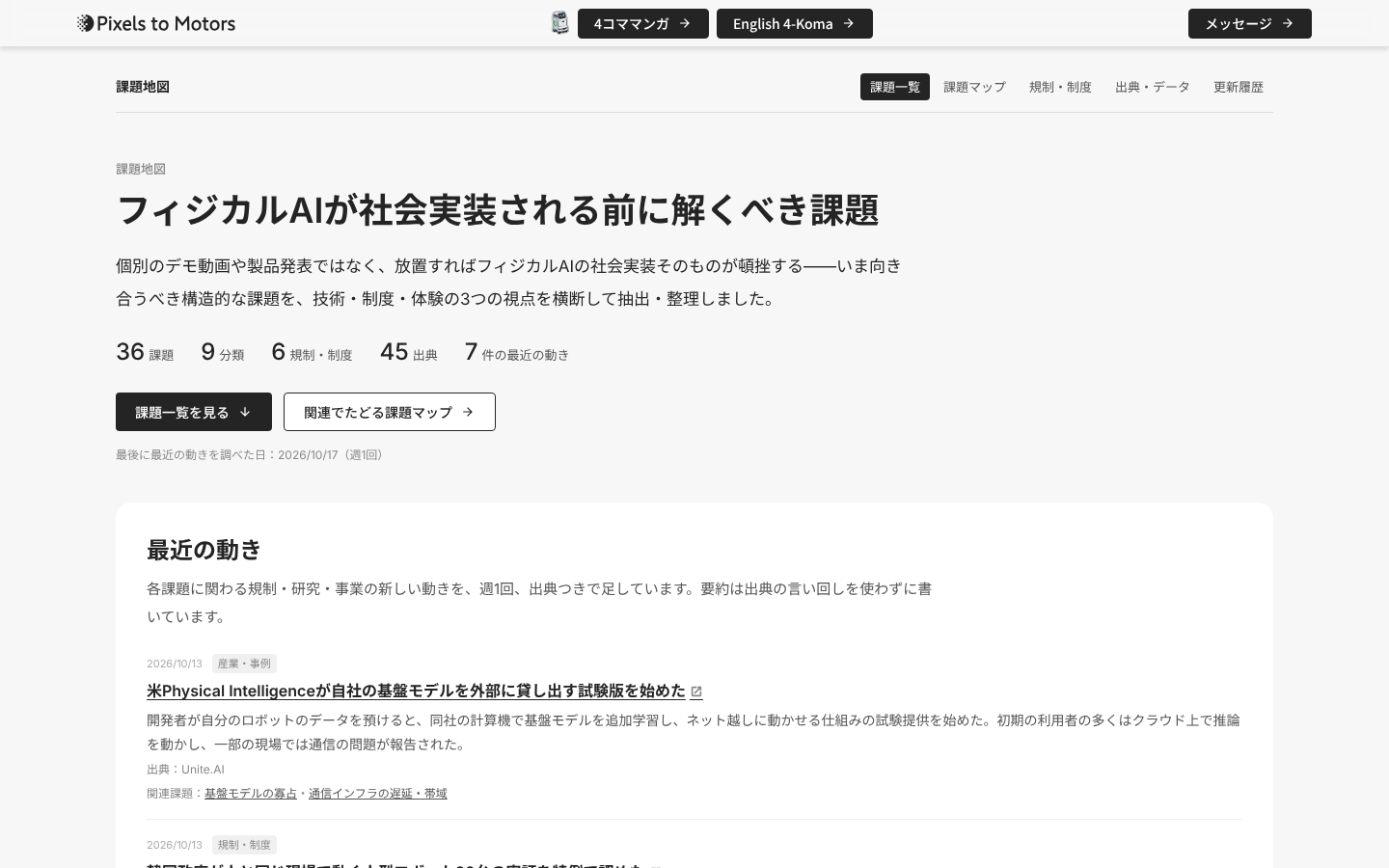Click the 36 課題 statistic
Screen dimensions: 1389x868
[145, 352]
